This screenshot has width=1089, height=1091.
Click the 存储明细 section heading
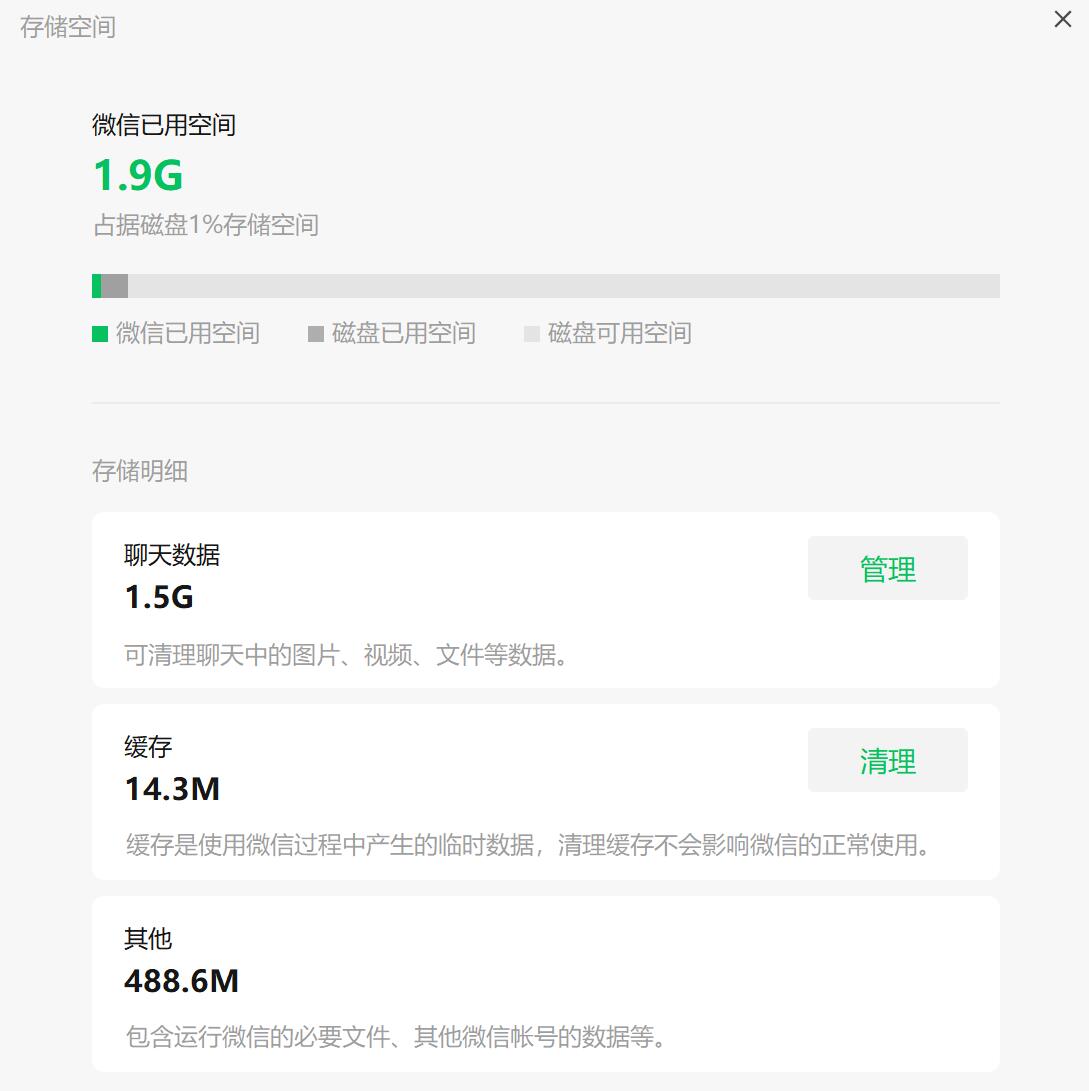point(140,471)
